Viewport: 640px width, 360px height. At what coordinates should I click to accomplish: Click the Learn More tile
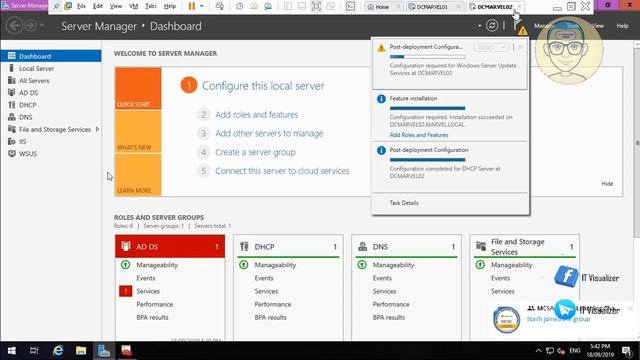[138, 175]
